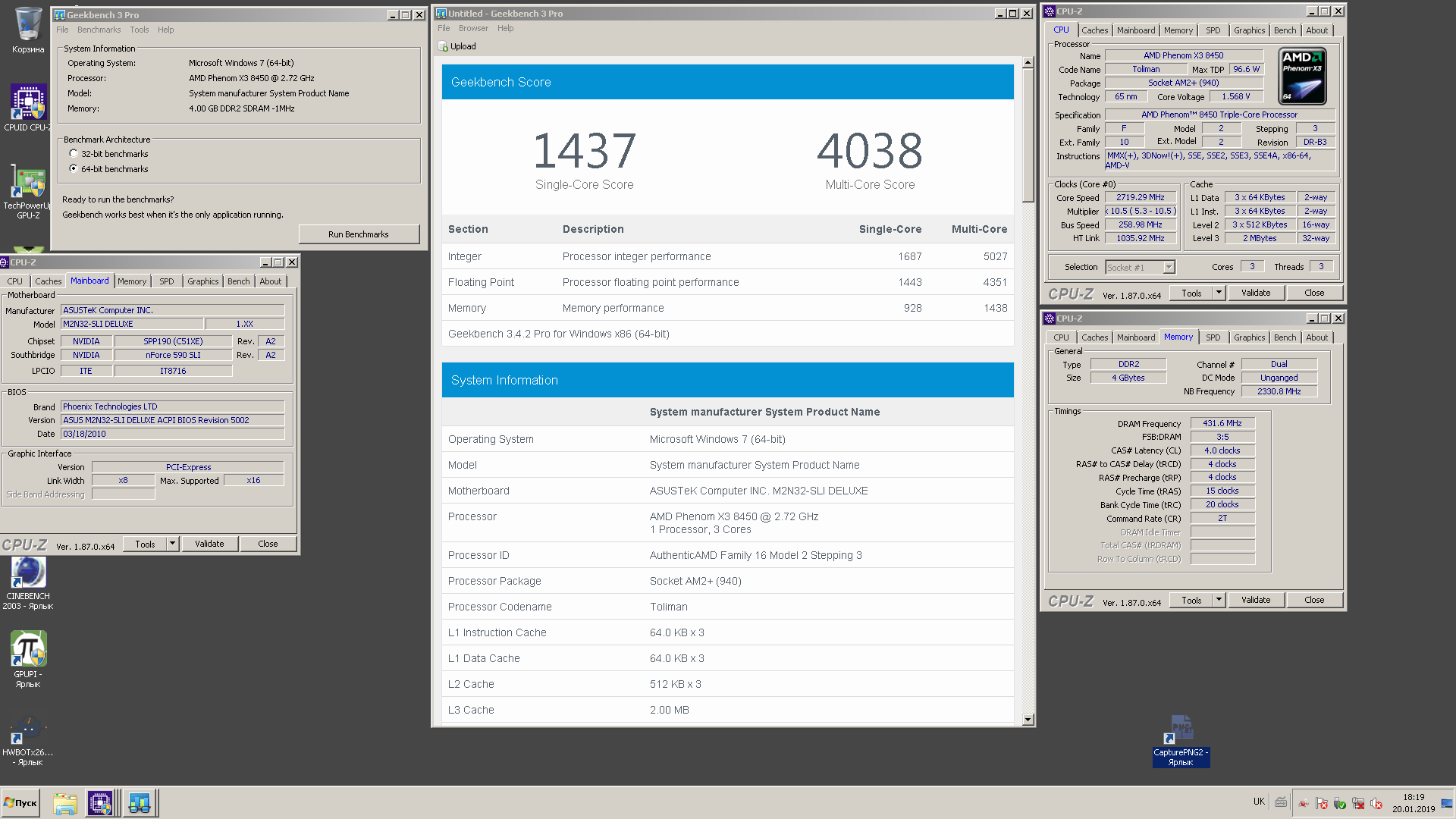This screenshot has width=1456, height=819.
Task: Switch to SPD tab in CPU-Z Memory window
Action: pos(1213,337)
